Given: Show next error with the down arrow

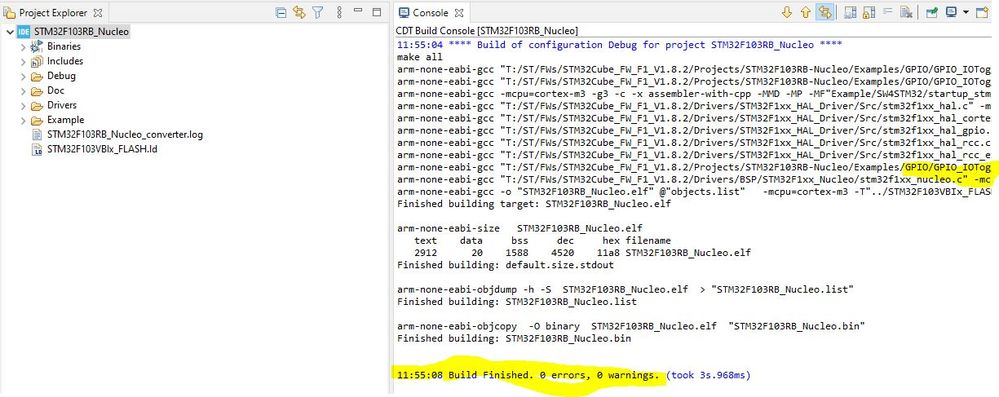Looking at the screenshot, I should coord(787,13).
